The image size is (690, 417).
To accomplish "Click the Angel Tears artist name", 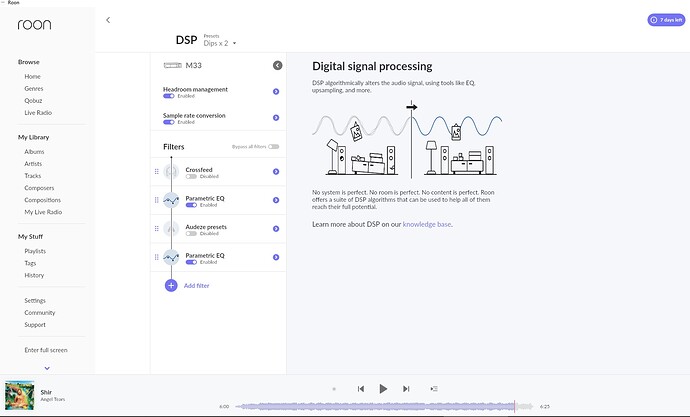I will (x=53, y=399).
